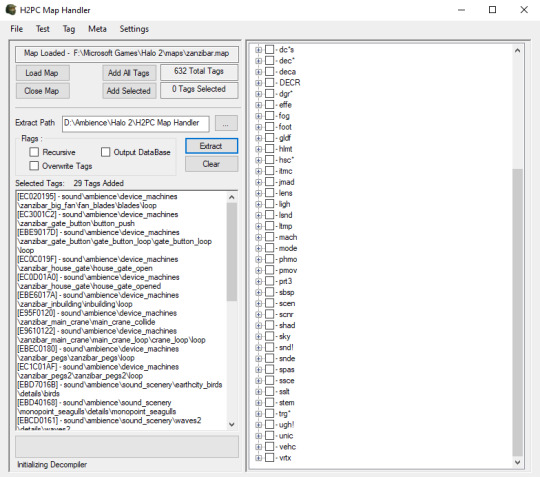The height and width of the screenshot is (477, 540).
Task: Open the Tag menu
Action: pyautogui.click(x=69, y=29)
